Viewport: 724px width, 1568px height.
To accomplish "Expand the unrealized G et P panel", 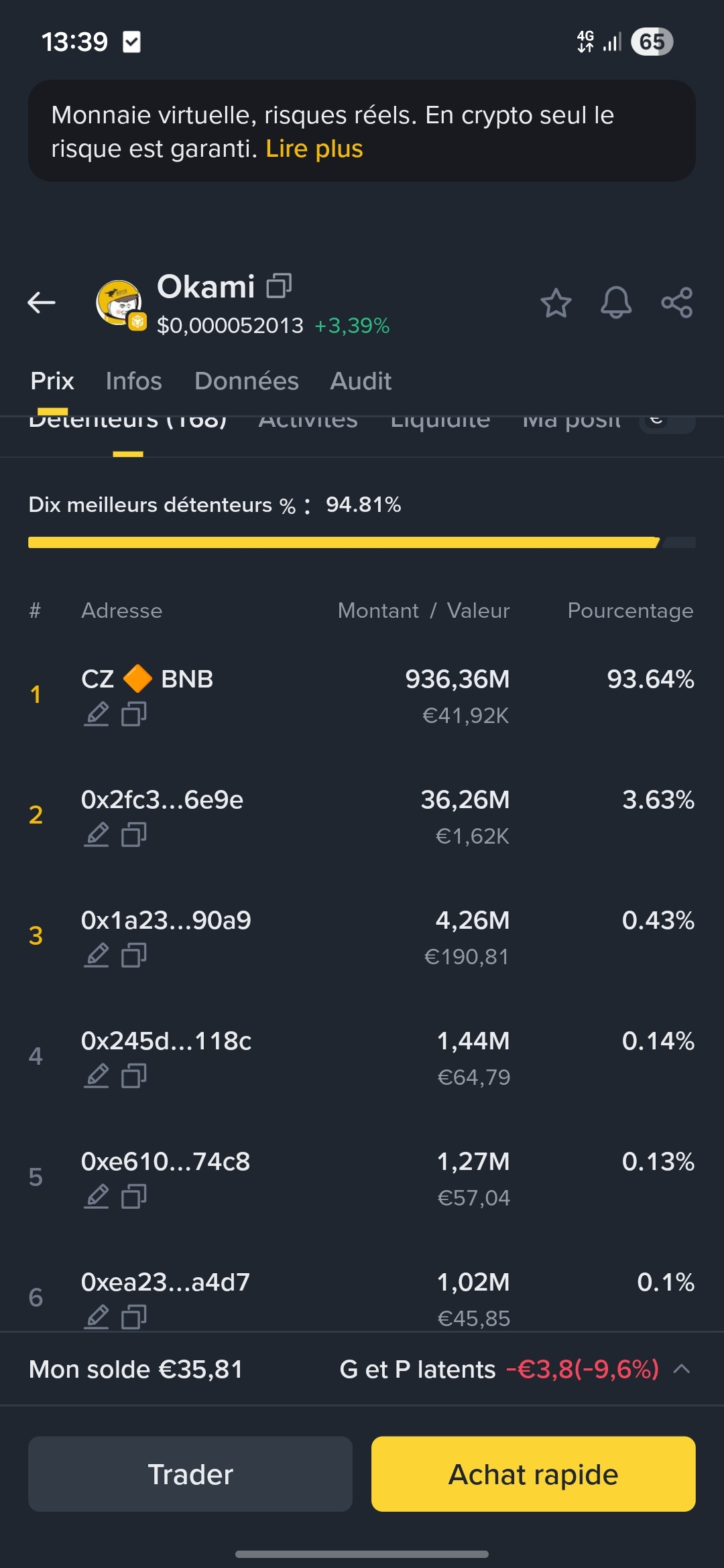I will (681, 1369).
